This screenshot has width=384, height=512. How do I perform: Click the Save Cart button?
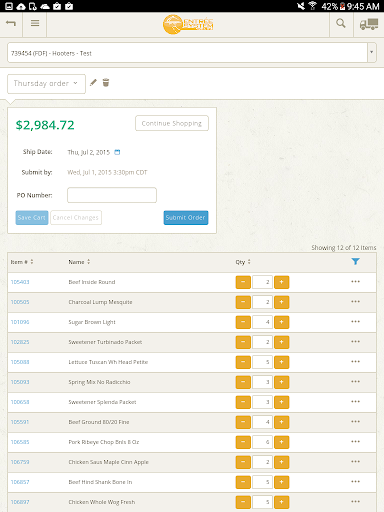click(x=32, y=218)
